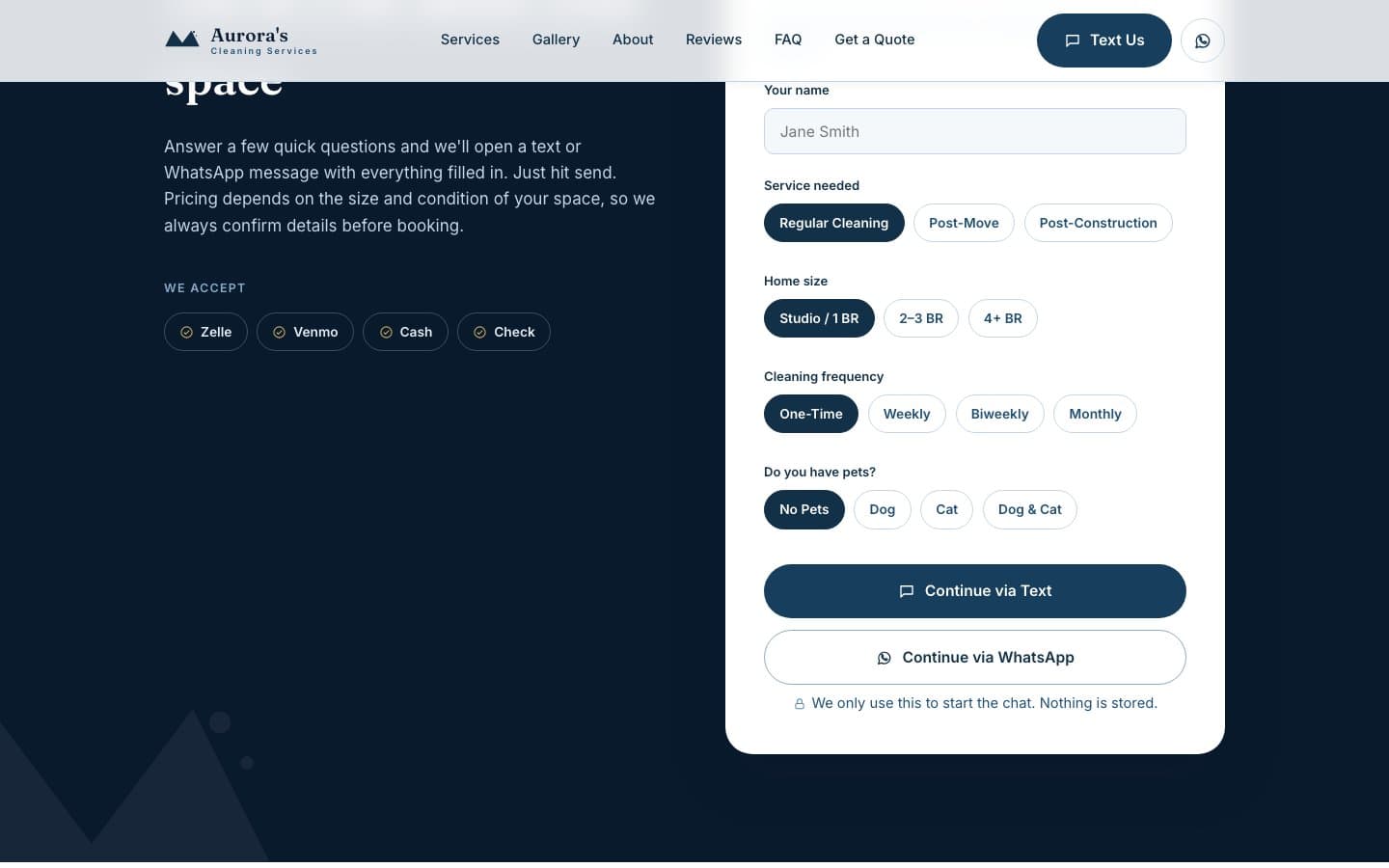Screen dimensions: 1389x868
Task: Select Regular Cleaning service option
Action: click(833, 223)
